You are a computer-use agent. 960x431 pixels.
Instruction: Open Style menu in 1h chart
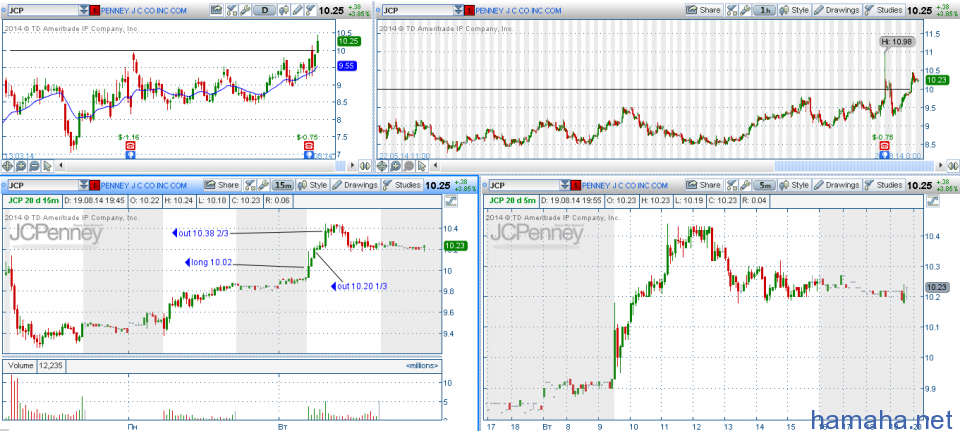(794, 10)
